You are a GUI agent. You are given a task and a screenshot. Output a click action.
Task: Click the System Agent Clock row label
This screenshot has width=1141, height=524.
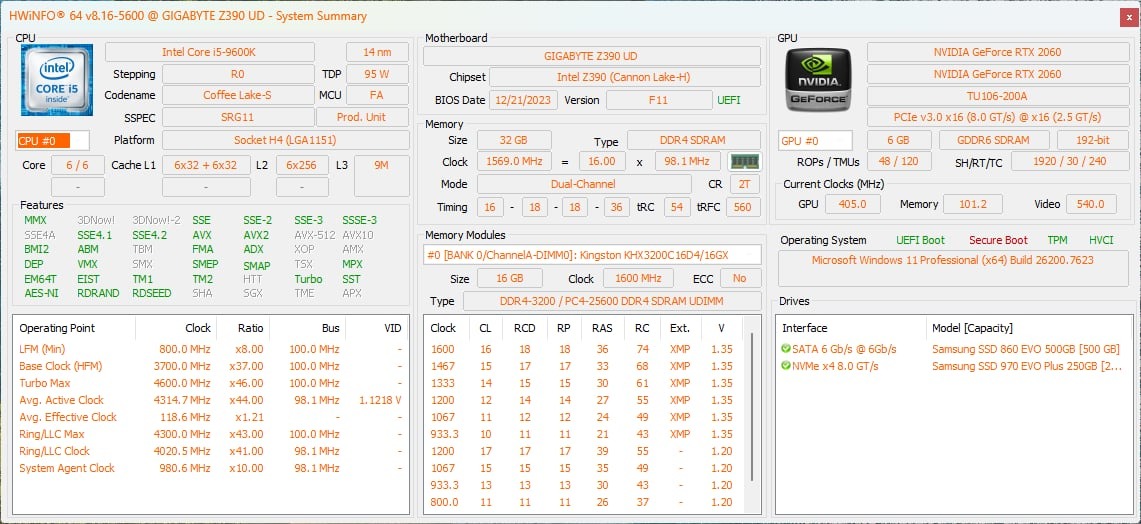pyautogui.click(x=67, y=468)
